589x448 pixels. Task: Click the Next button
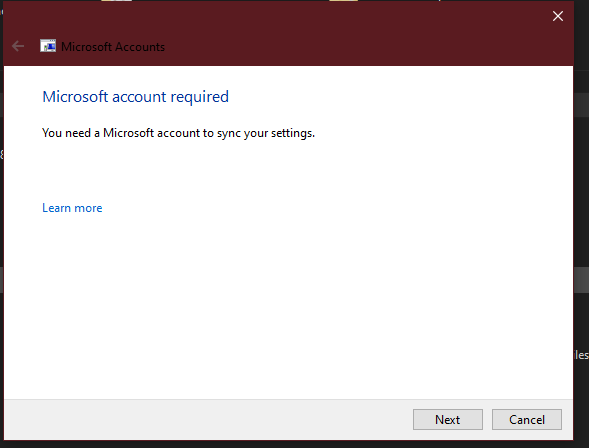click(x=447, y=419)
